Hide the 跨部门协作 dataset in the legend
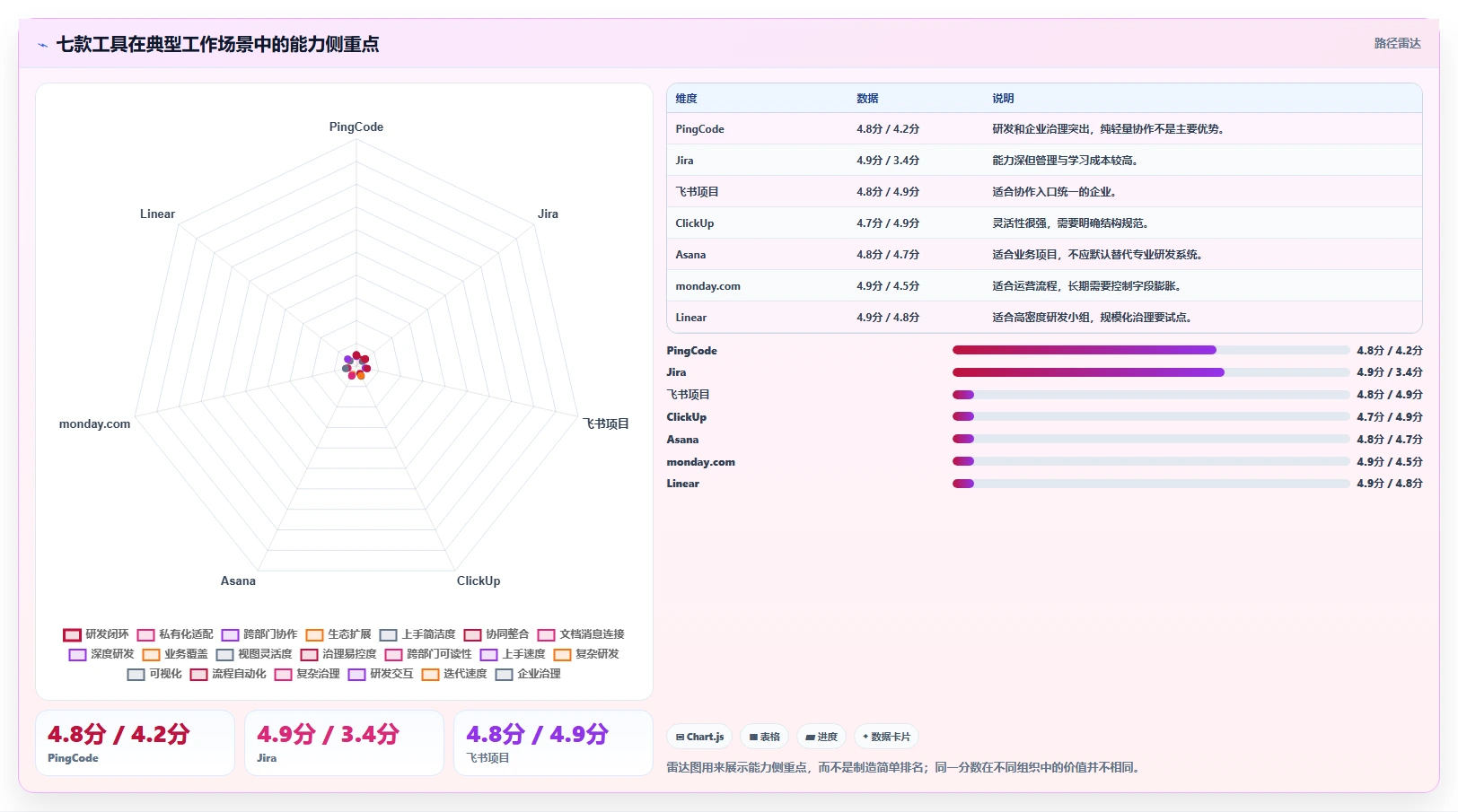This screenshot has height=812, width=1458. coord(259,634)
